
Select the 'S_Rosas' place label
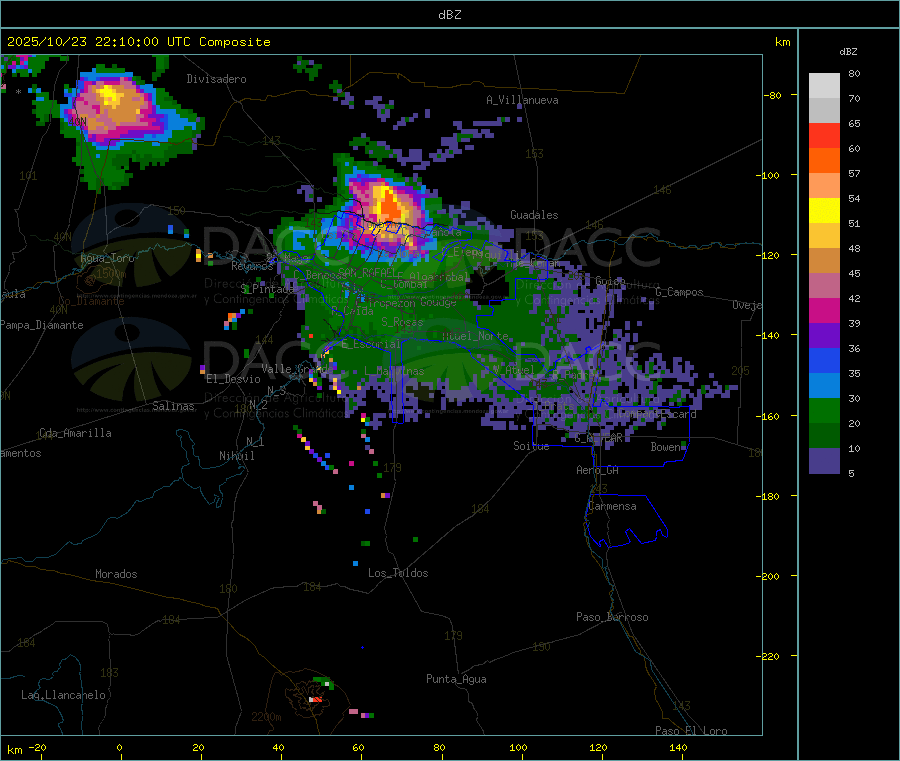coord(402,322)
